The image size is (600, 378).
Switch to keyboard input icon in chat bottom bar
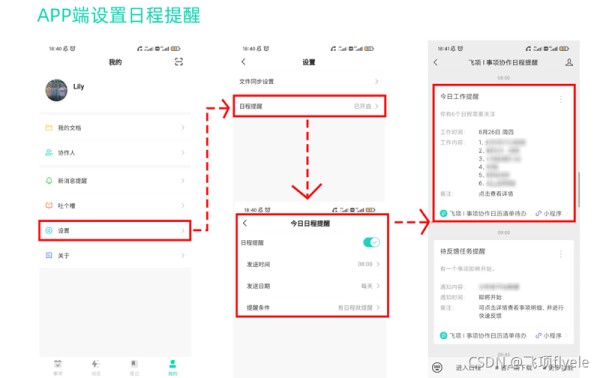(x=437, y=367)
